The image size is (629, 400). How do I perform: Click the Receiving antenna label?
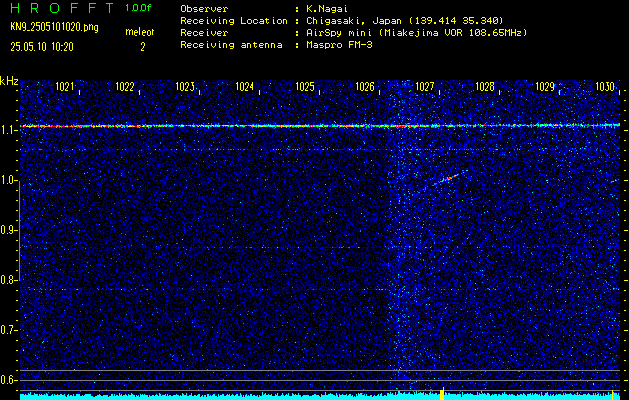231,45
